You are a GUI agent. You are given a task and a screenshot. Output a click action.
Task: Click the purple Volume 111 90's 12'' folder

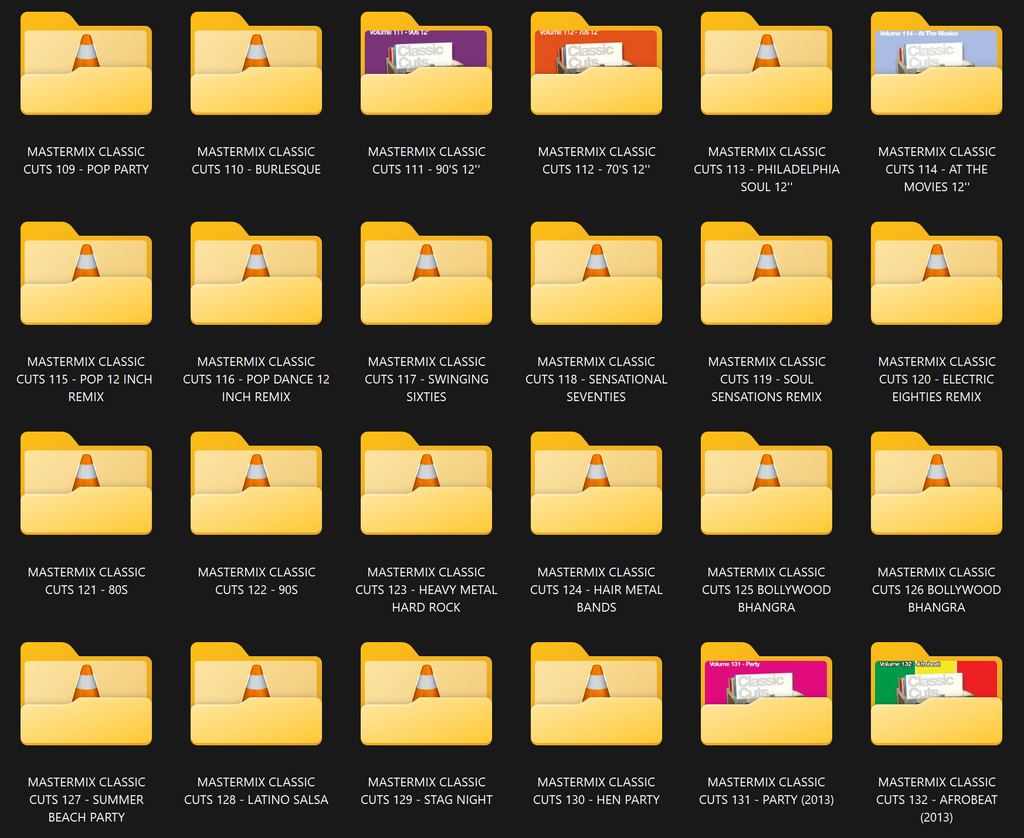pyautogui.click(x=426, y=63)
